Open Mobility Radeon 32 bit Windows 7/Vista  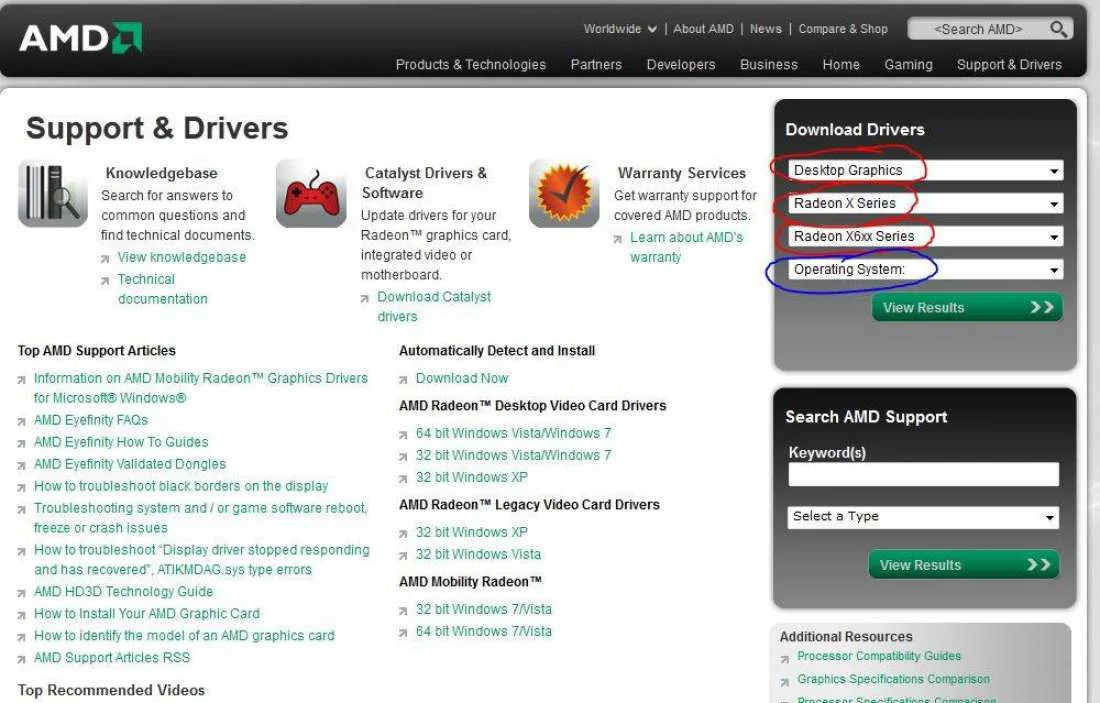[x=483, y=609]
